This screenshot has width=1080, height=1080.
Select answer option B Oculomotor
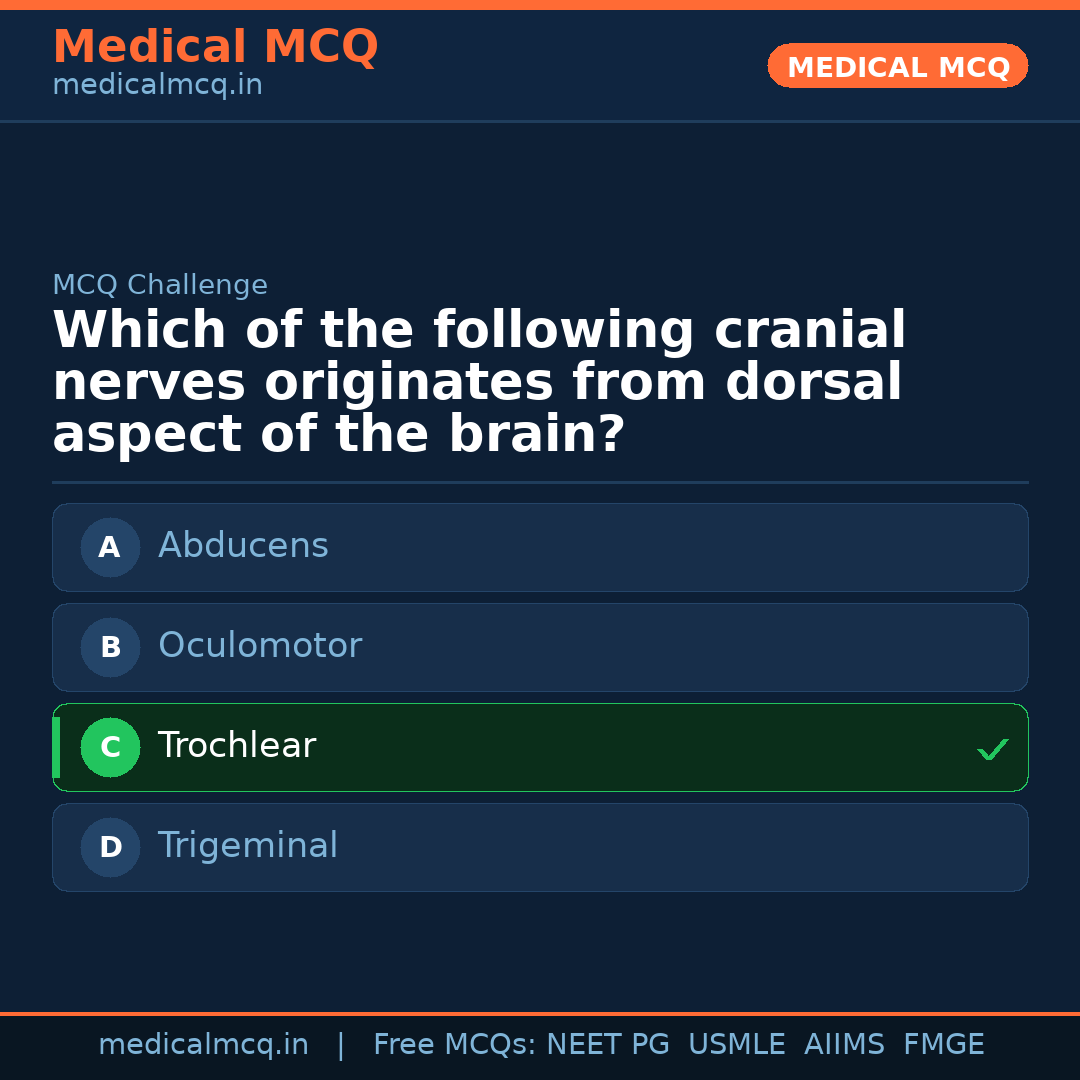tap(540, 647)
